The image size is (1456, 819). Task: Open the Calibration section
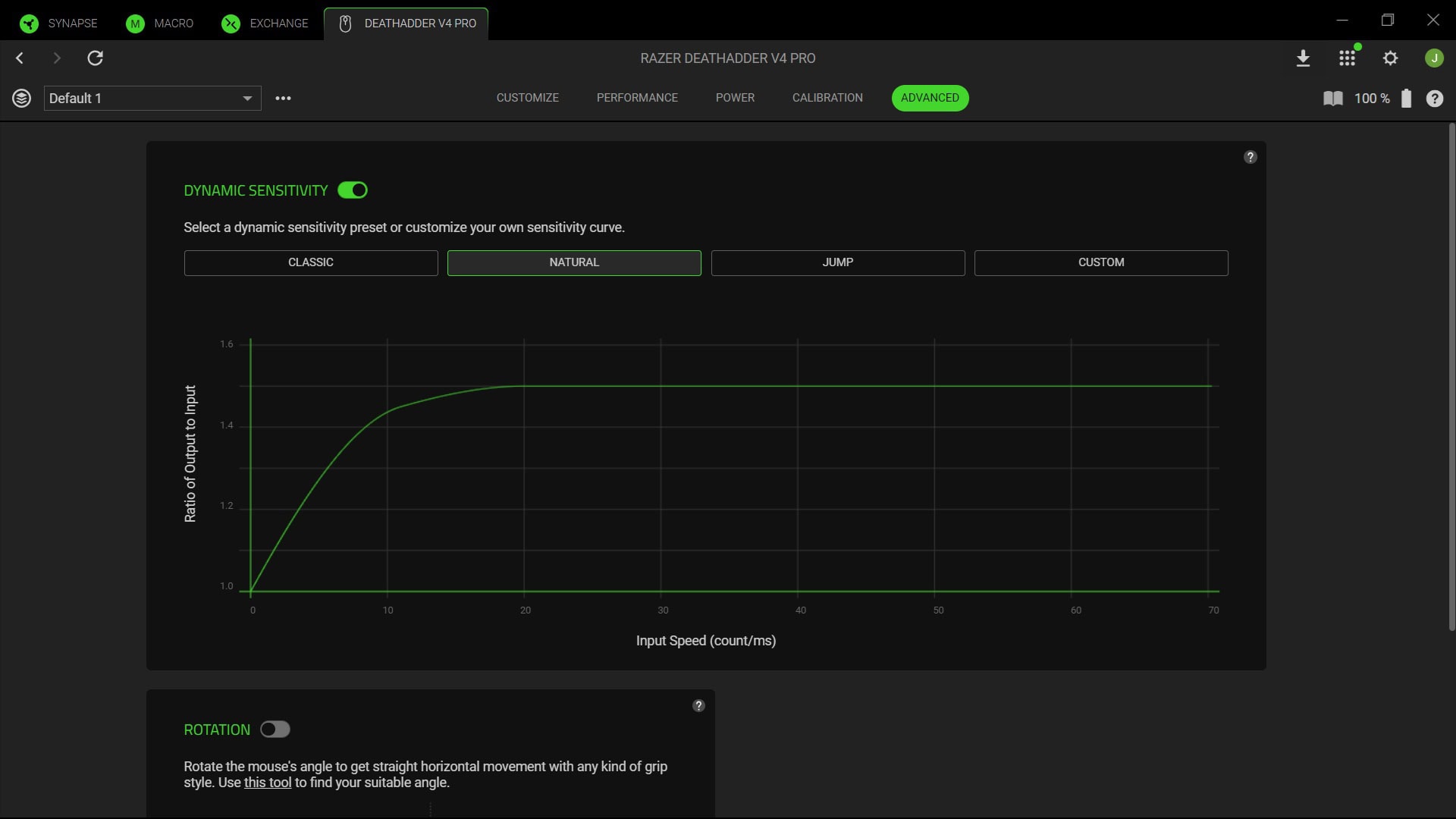click(x=827, y=98)
